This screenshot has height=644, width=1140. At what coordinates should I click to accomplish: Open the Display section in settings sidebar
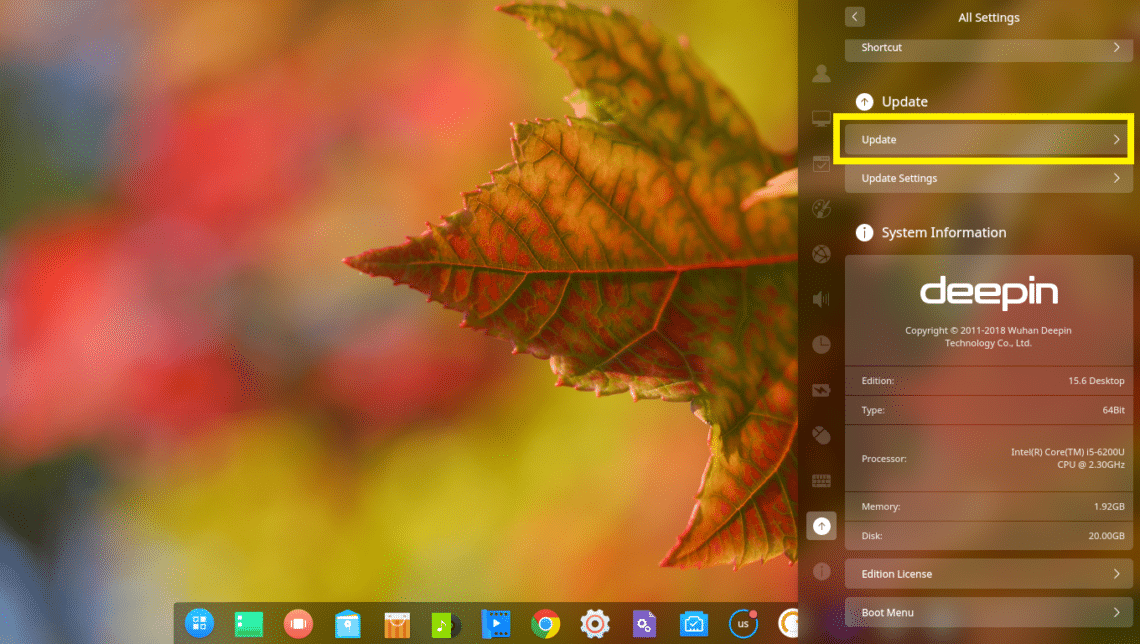pyautogui.click(x=822, y=118)
